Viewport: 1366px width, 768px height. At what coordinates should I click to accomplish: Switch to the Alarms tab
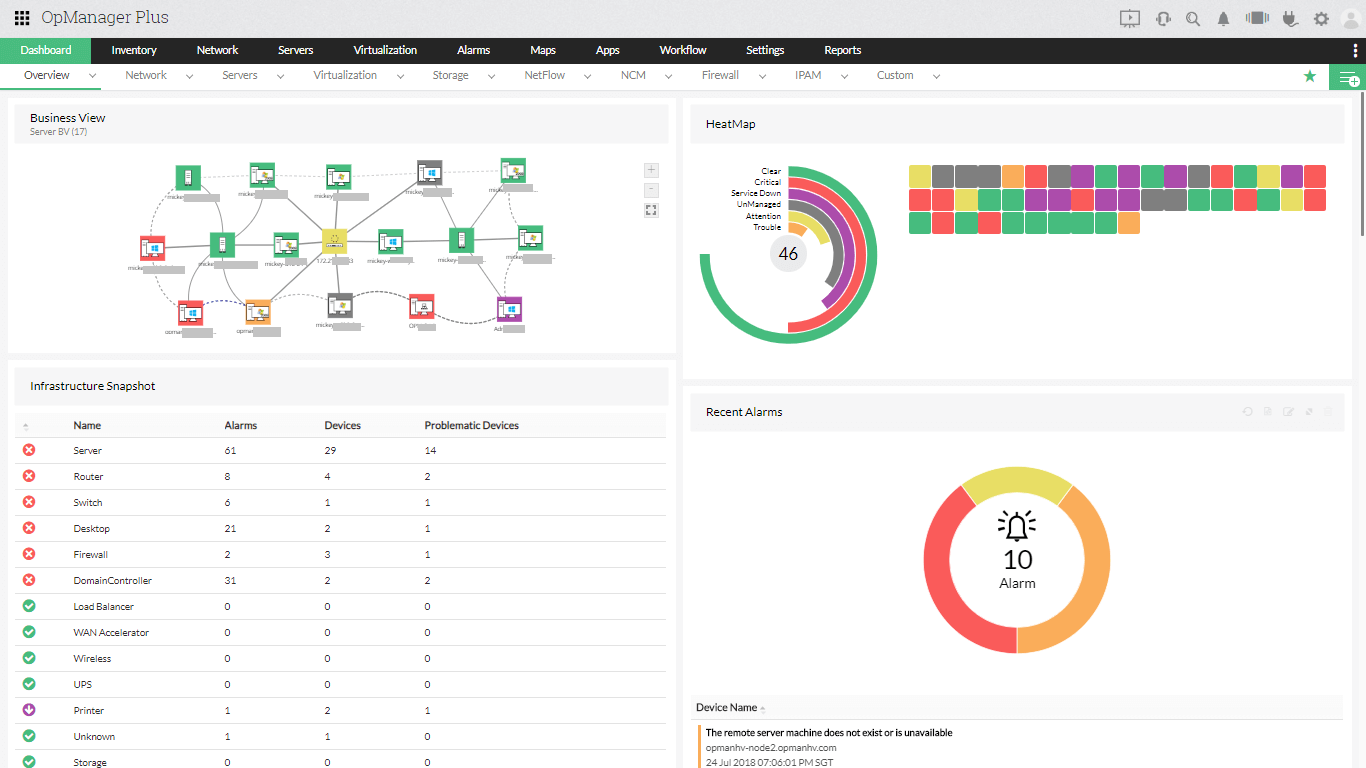click(472, 50)
